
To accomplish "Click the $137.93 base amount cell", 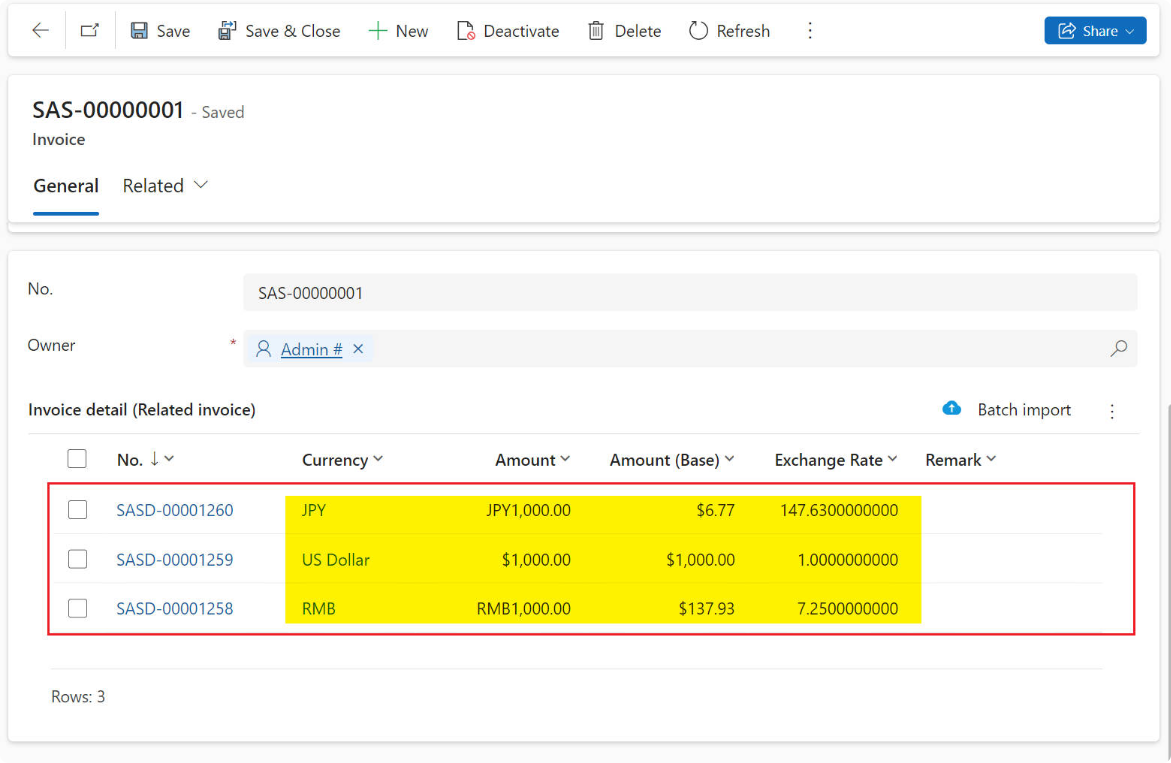I will tap(706, 608).
